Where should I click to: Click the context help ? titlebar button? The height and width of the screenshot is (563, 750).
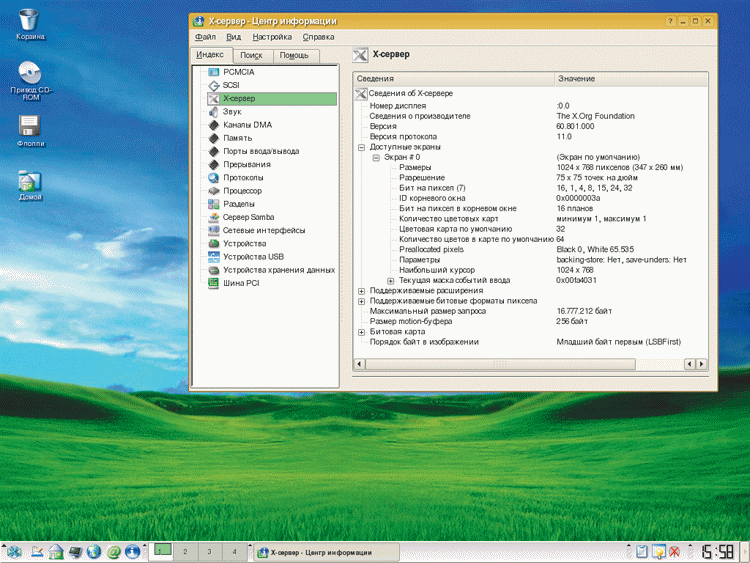pyautogui.click(x=670, y=21)
